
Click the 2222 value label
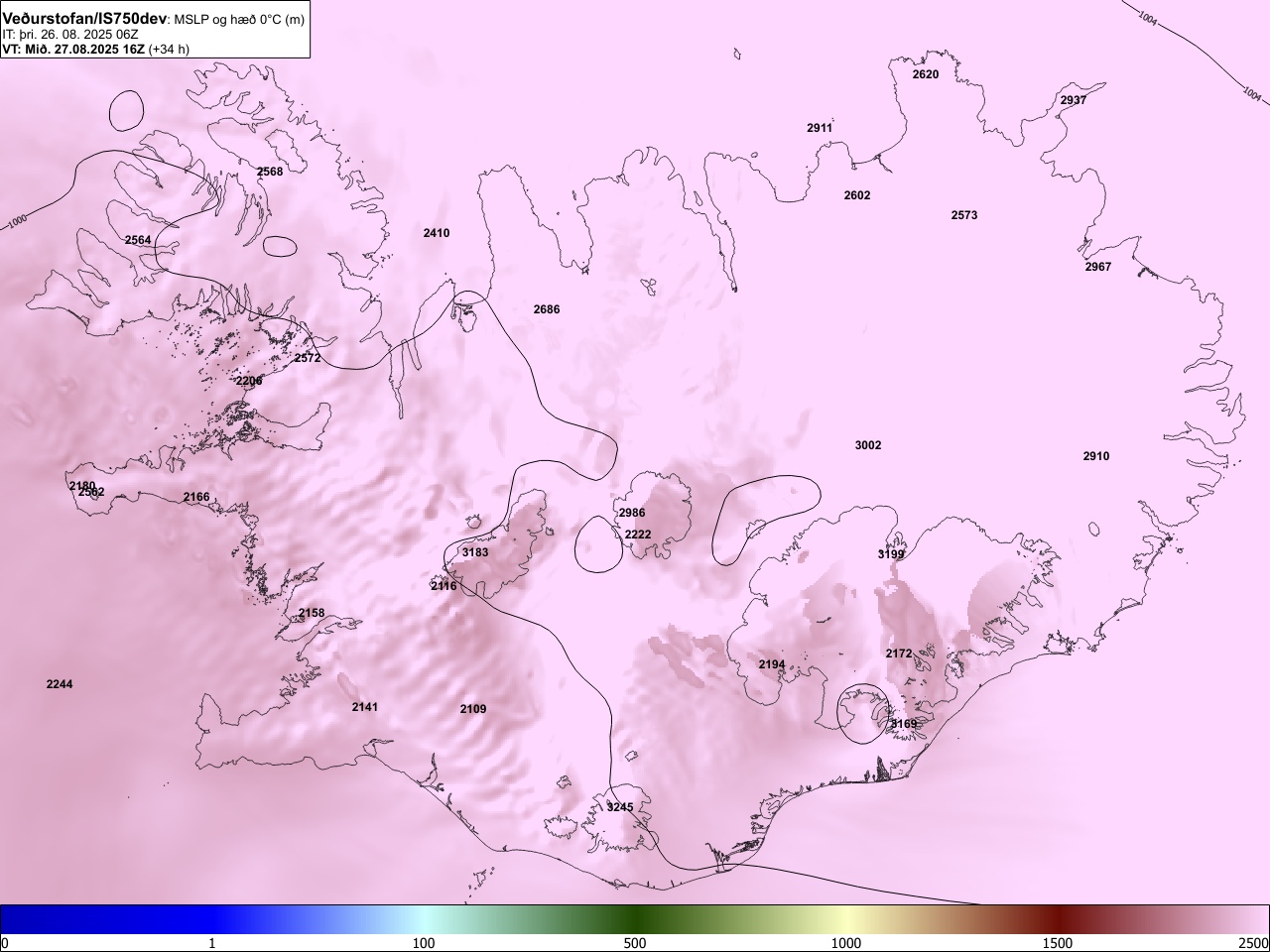(x=638, y=535)
